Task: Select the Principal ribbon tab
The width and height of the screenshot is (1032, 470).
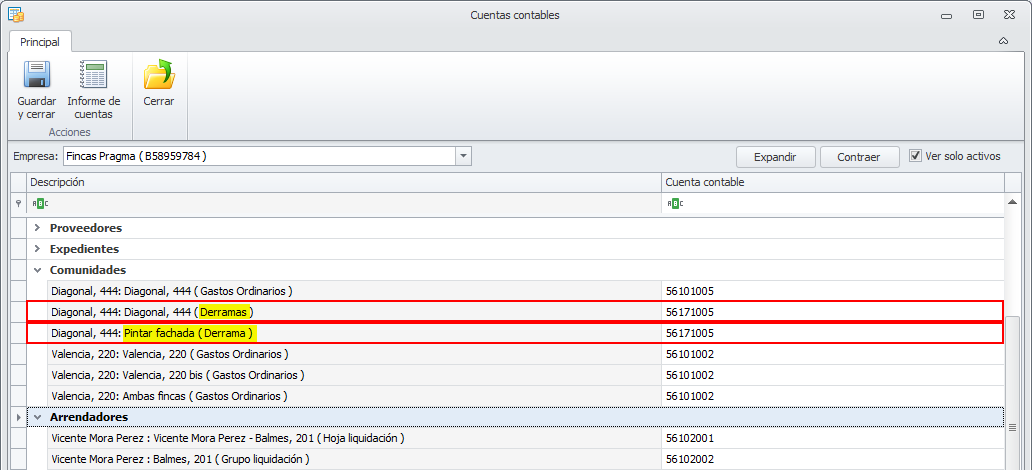Action: tap(39, 41)
